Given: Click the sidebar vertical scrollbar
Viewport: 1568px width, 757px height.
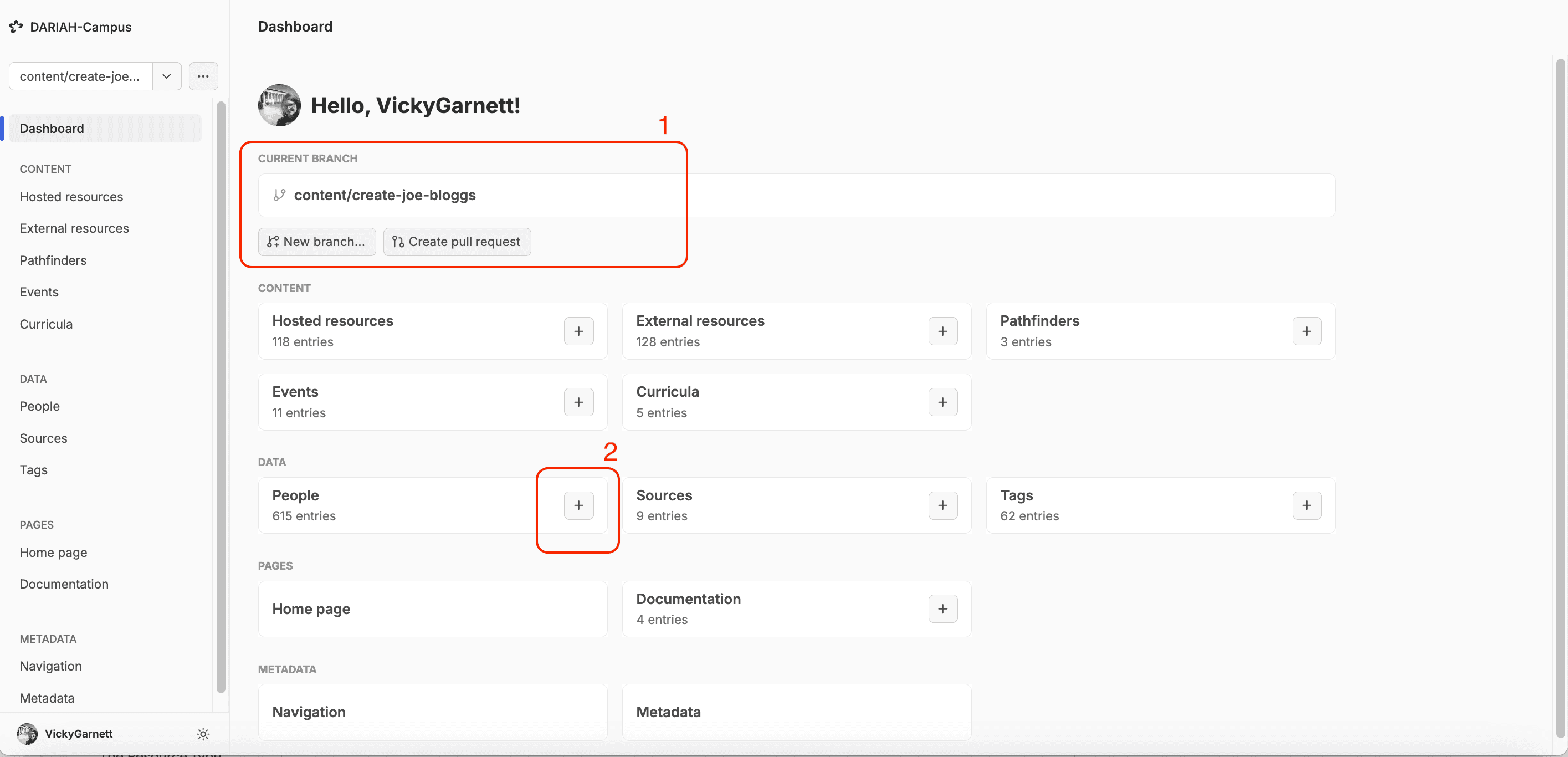Looking at the screenshot, I should 221,396.
